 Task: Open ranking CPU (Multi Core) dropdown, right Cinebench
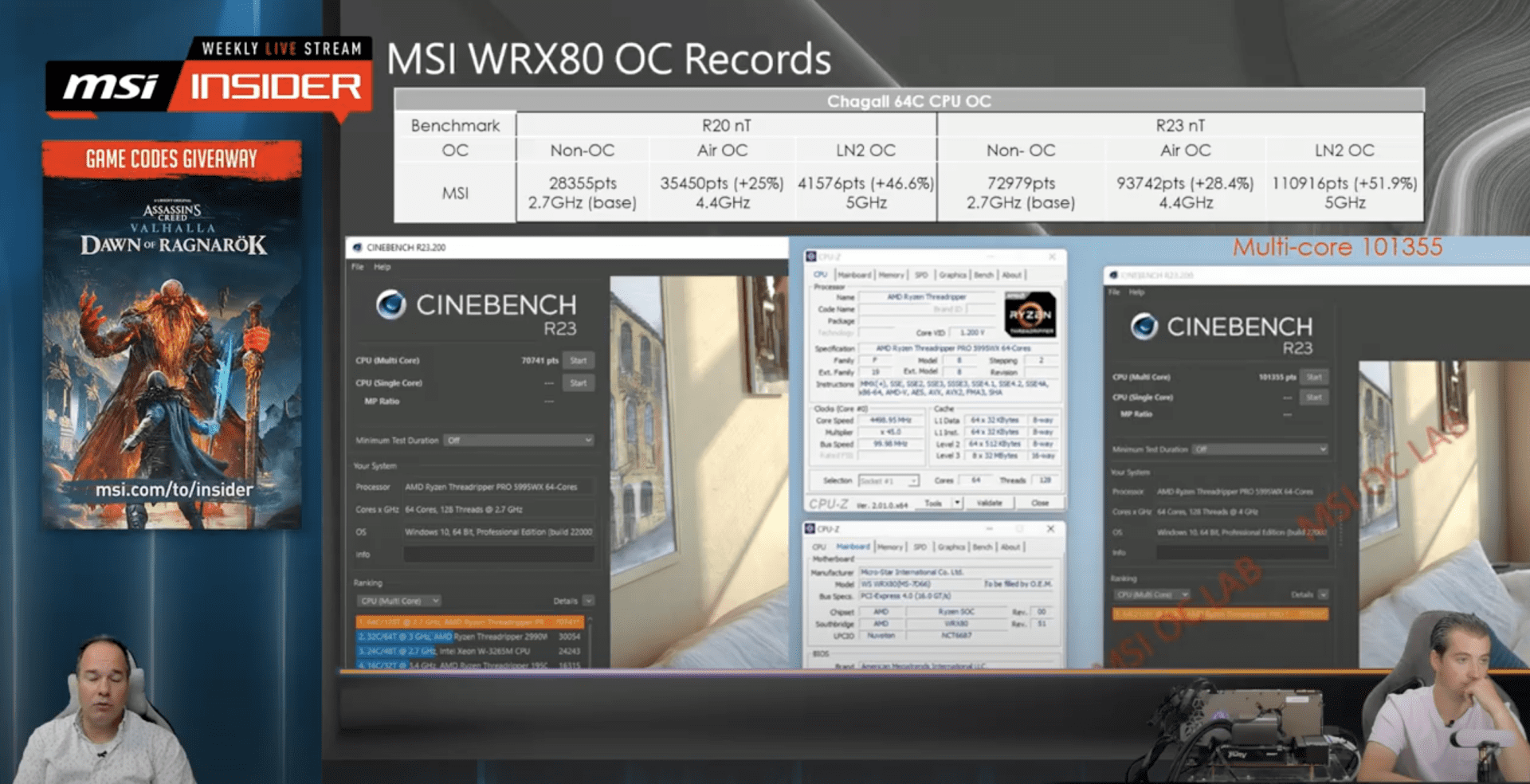pyautogui.click(x=1151, y=594)
